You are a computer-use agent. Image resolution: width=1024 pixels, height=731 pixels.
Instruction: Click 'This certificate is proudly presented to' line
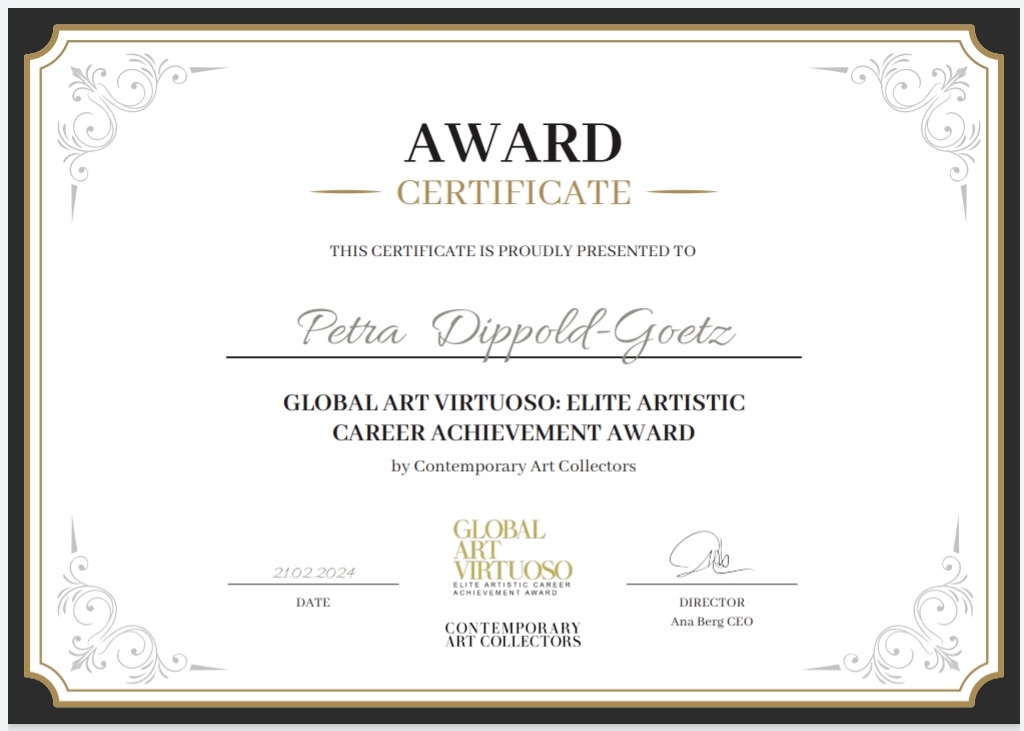(x=512, y=252)
